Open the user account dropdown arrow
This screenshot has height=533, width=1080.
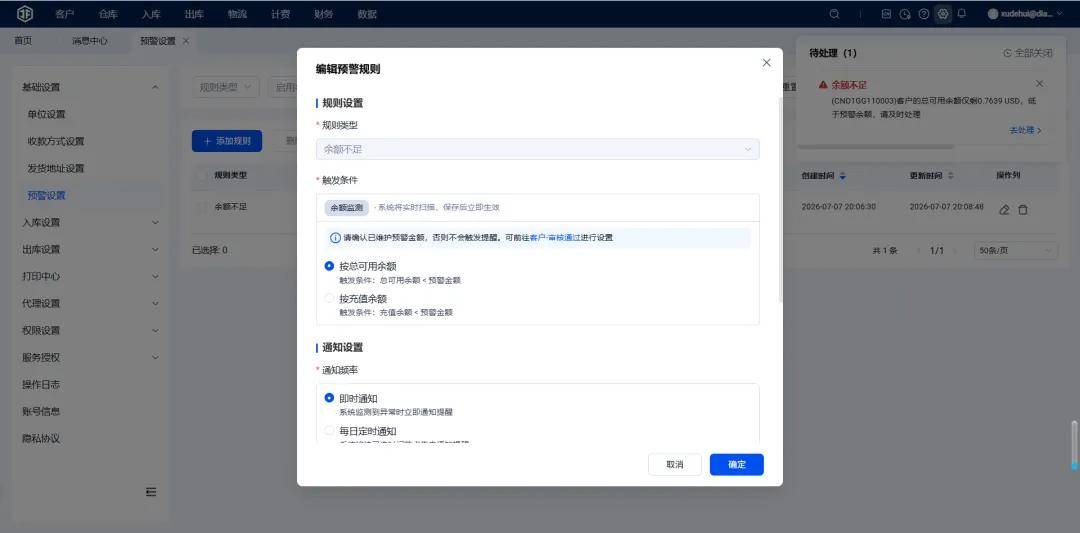(x=1059, y=14)
